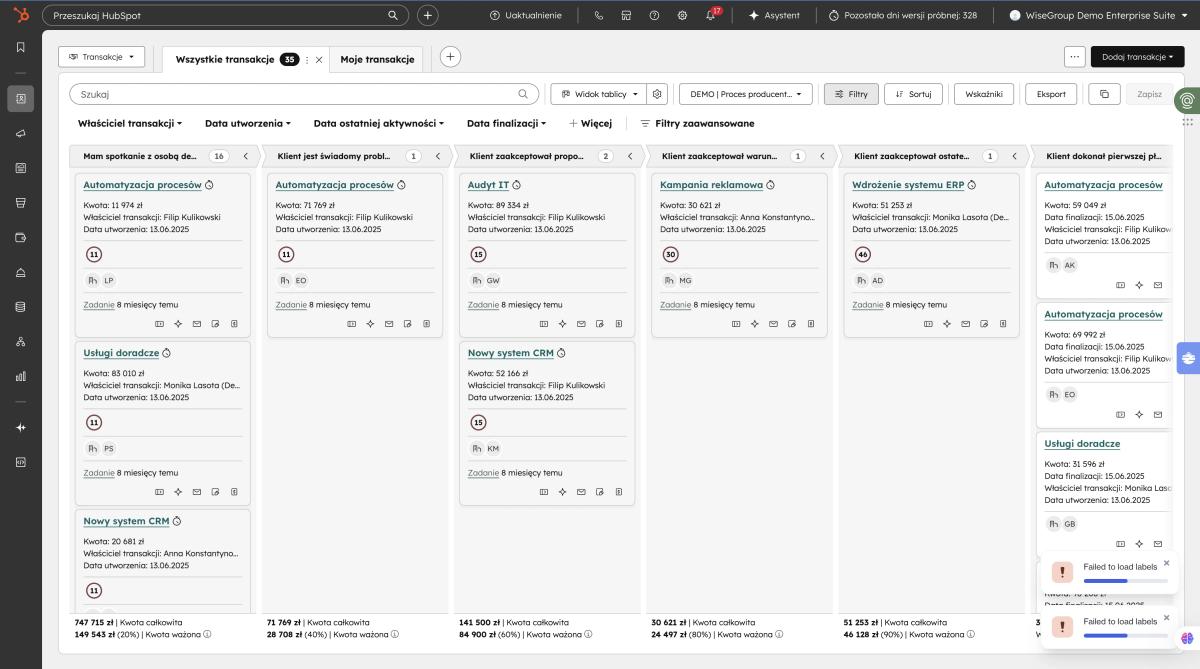The width and height of the screenshot is (1200, 669).
Task: Open the Development code sidebar icon
Action: [21, 462]
